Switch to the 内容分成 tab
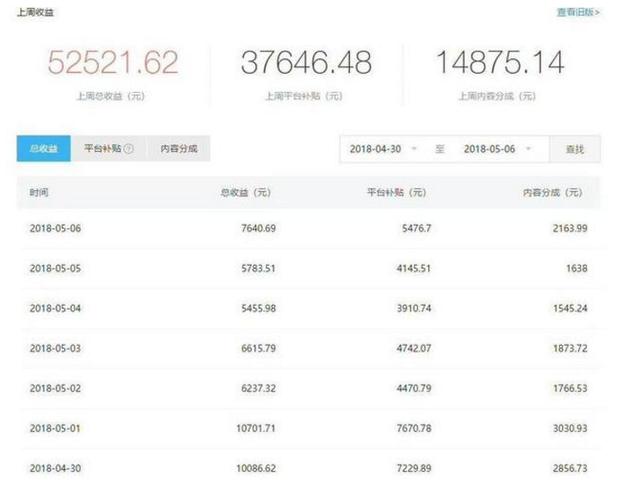Viewport: 640px width, 489px height. point(179,149)
